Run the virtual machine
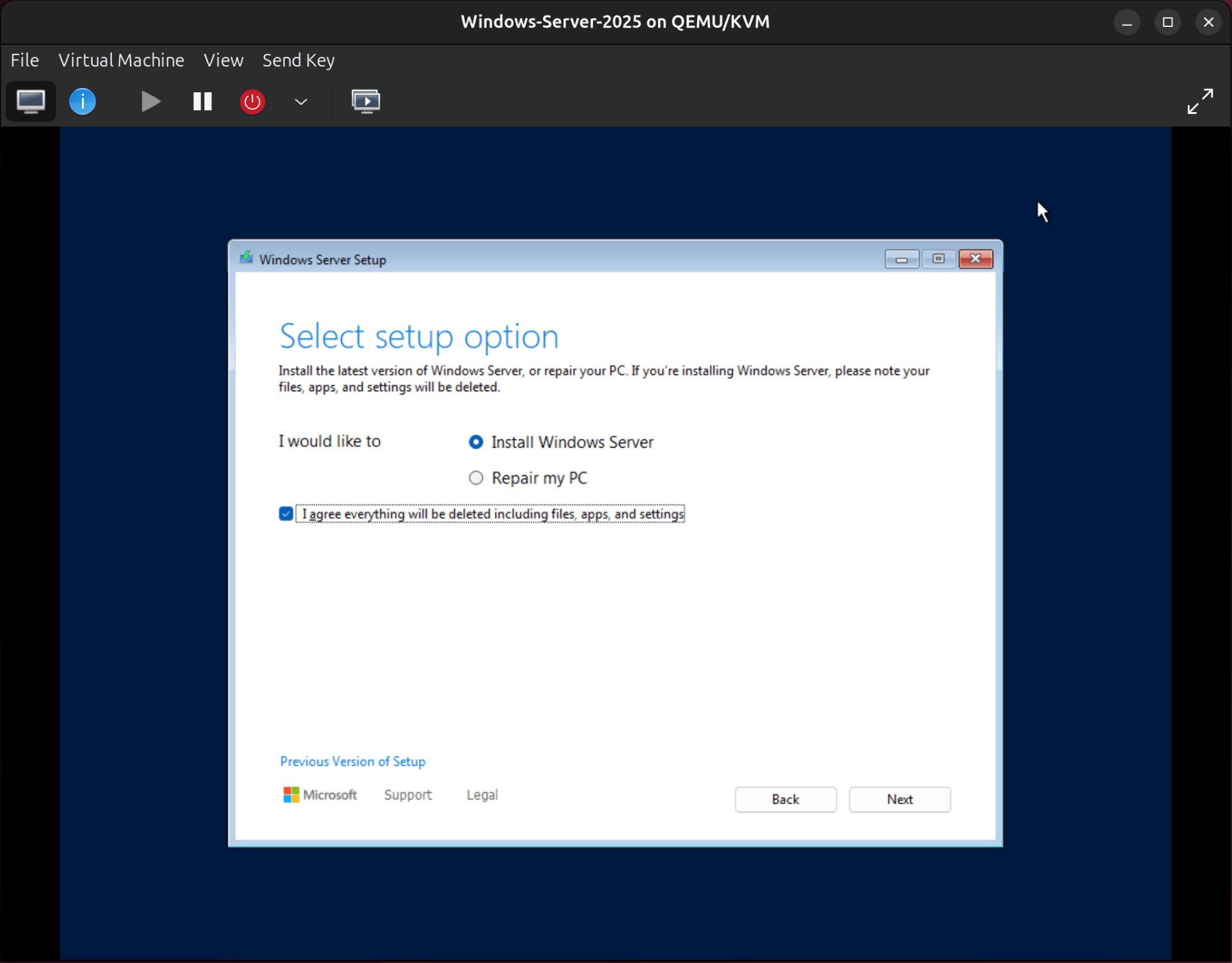This screenshot has width=1232, height=963. pos(149,101)
